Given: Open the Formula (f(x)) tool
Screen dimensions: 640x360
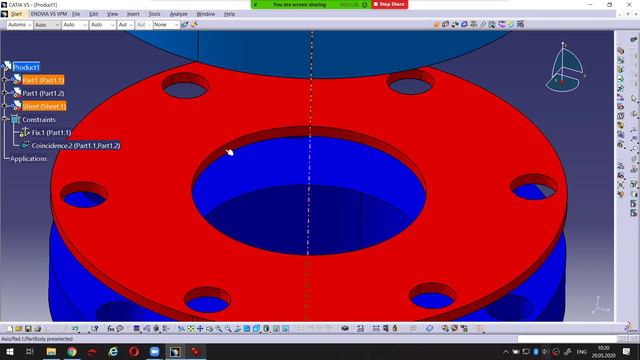Looking at the screenshot, I should click(111, 329).
